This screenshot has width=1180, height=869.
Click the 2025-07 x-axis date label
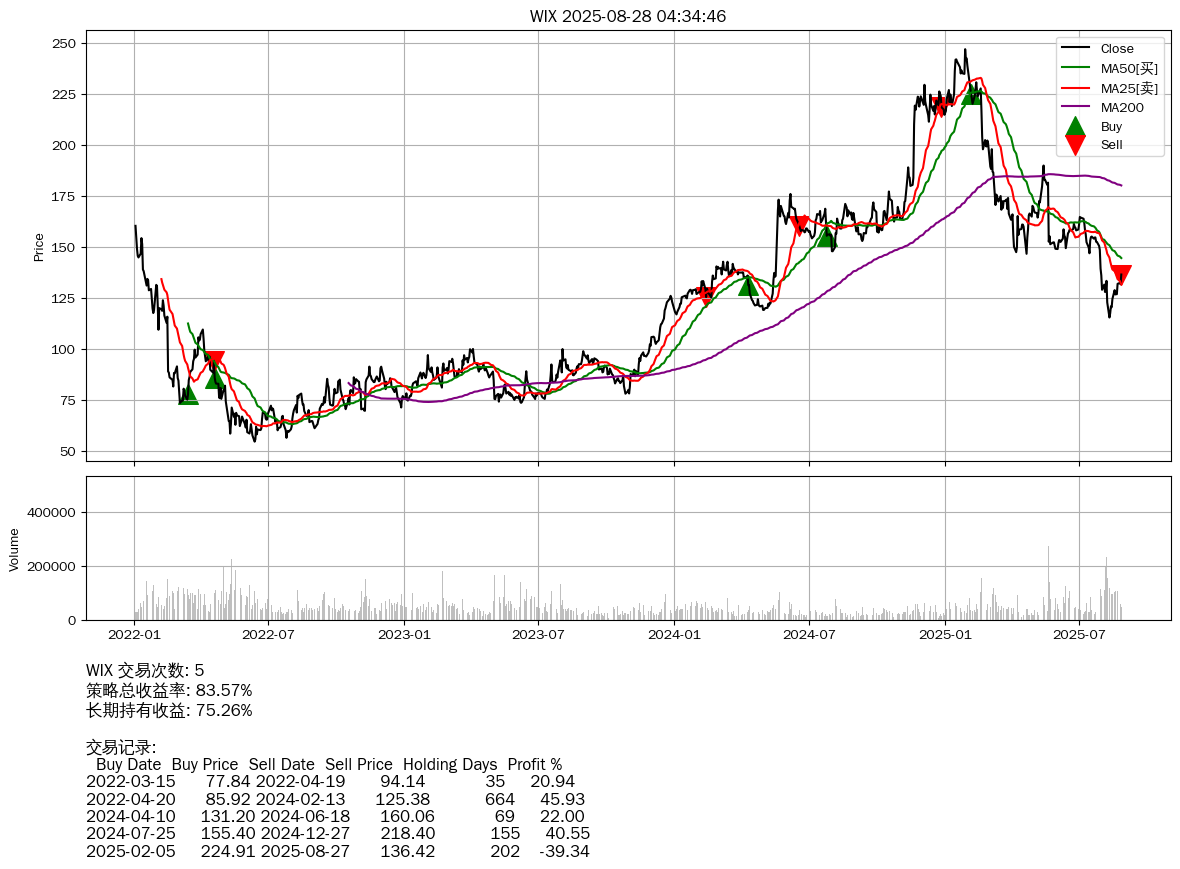pos(1080,633)
